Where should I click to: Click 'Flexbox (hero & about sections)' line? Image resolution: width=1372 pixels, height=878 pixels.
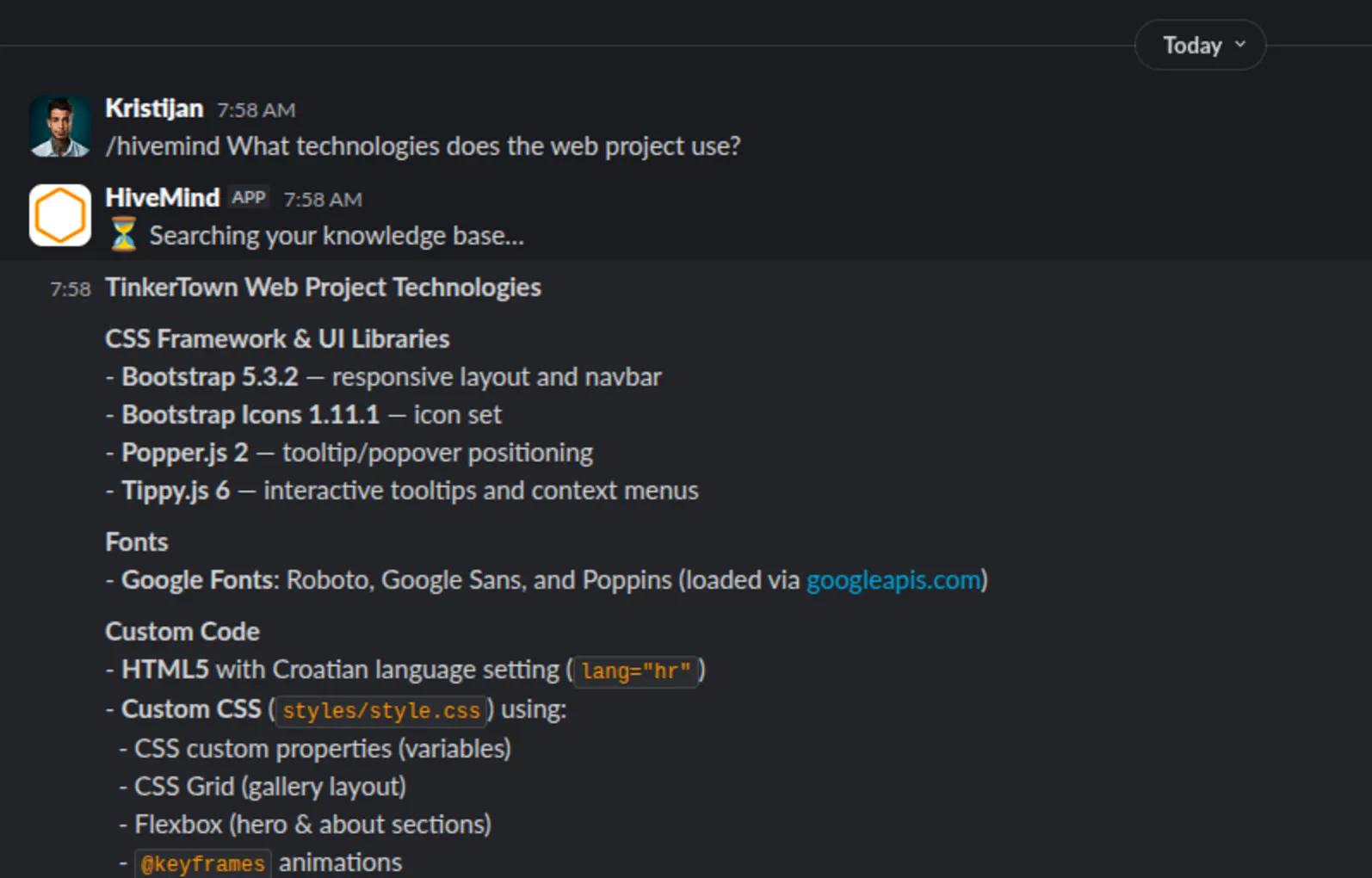click(306, 825)
